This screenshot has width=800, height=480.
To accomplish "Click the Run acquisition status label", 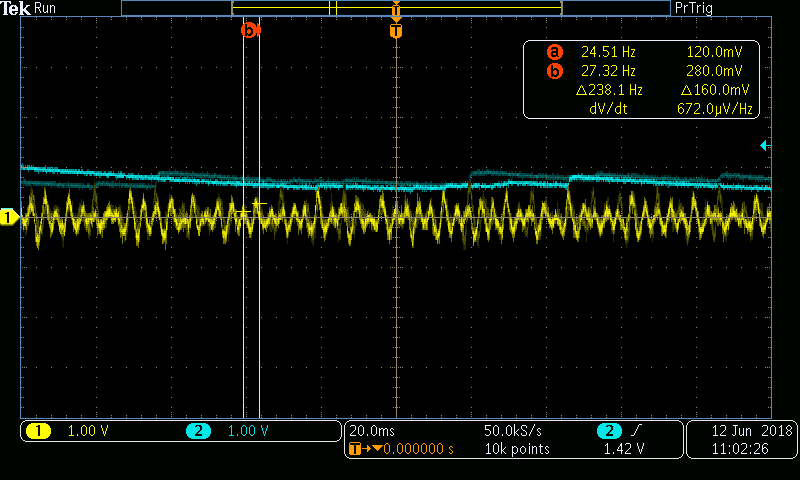I will tap(45, 8).
